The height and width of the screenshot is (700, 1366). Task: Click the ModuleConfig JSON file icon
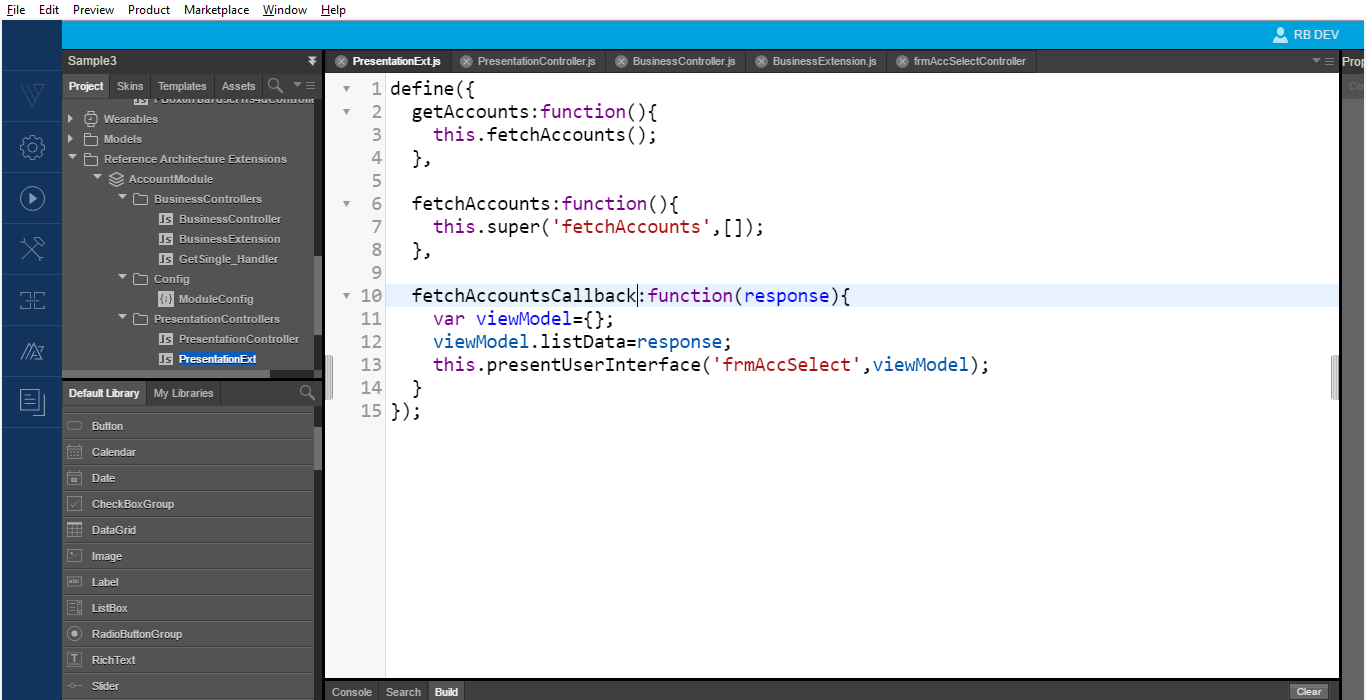(x=166, y=299)
